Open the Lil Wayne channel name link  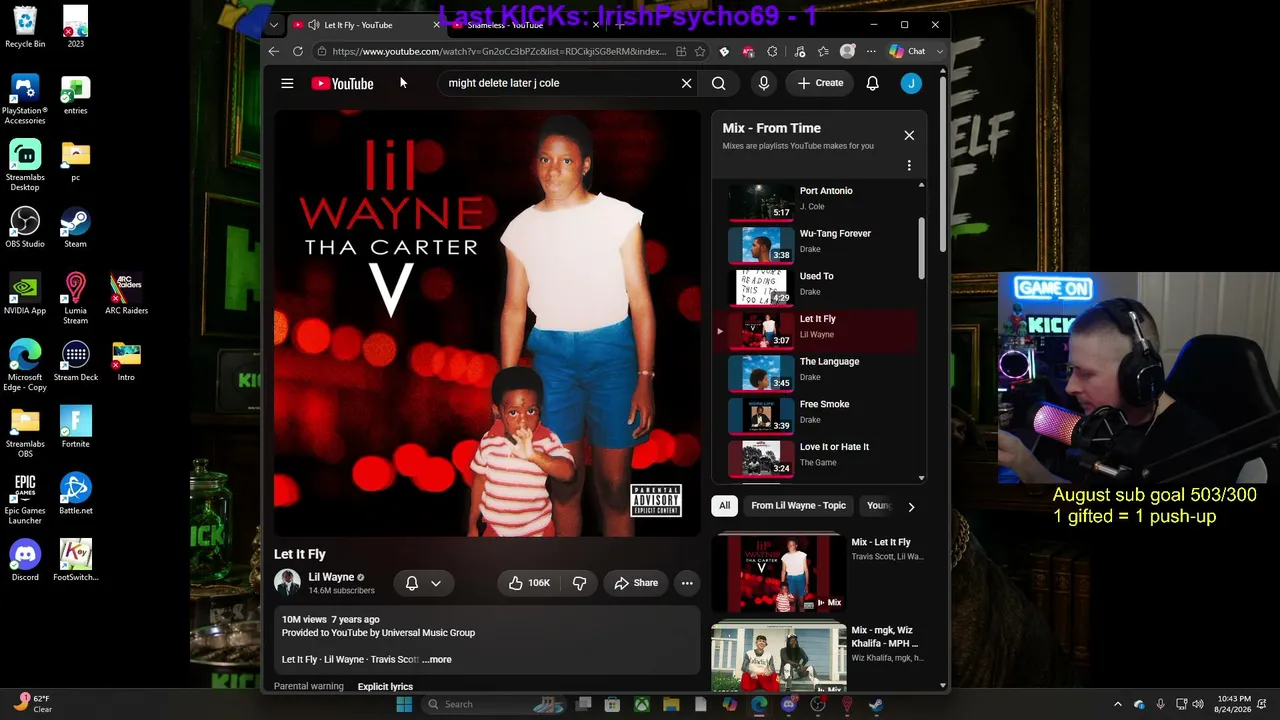coord(331,577)
